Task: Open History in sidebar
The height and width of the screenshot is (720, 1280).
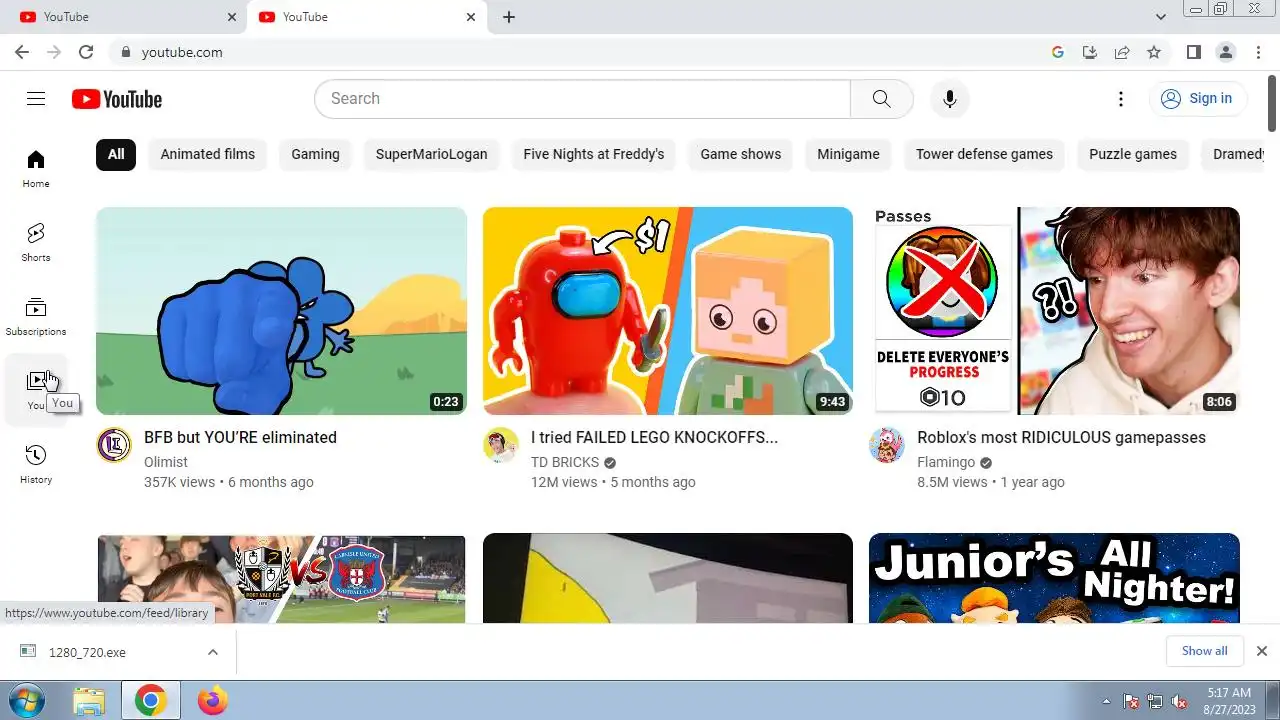Action: (36, 465)
